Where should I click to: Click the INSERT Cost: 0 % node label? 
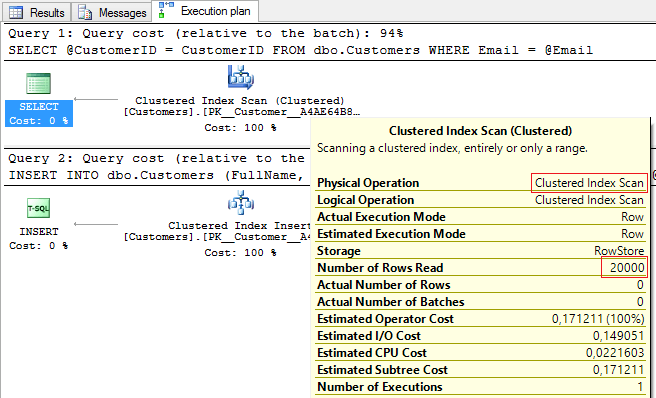click(x=38, y=239)
